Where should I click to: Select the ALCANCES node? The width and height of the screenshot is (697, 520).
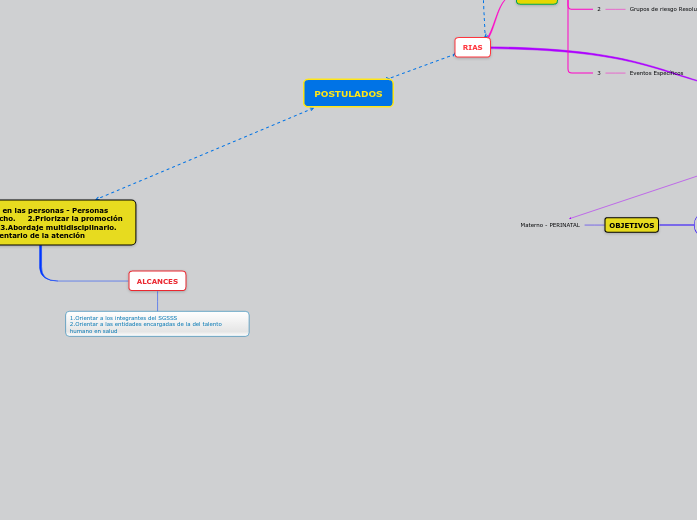point(157,281)
